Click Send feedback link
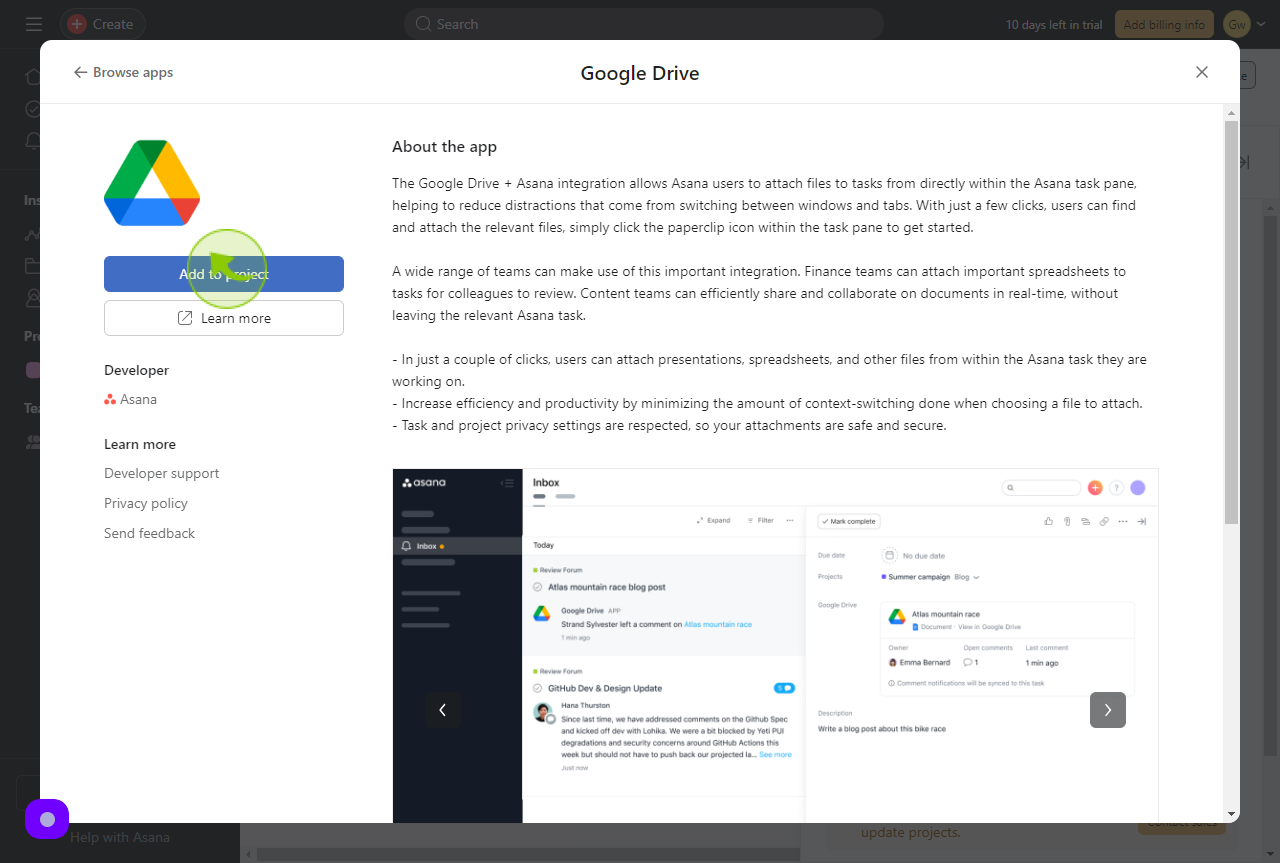The width and height of the screenshot is (1280, 863). click(150, 533)
